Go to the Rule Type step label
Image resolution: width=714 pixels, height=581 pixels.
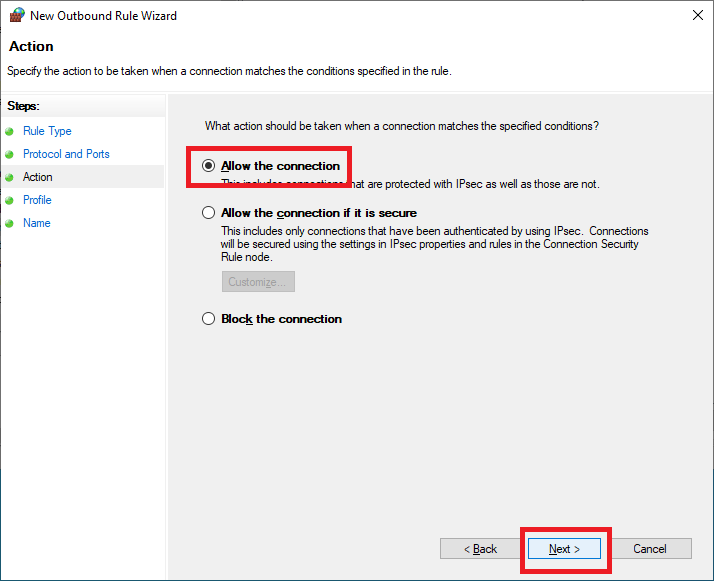coord(47,131)
